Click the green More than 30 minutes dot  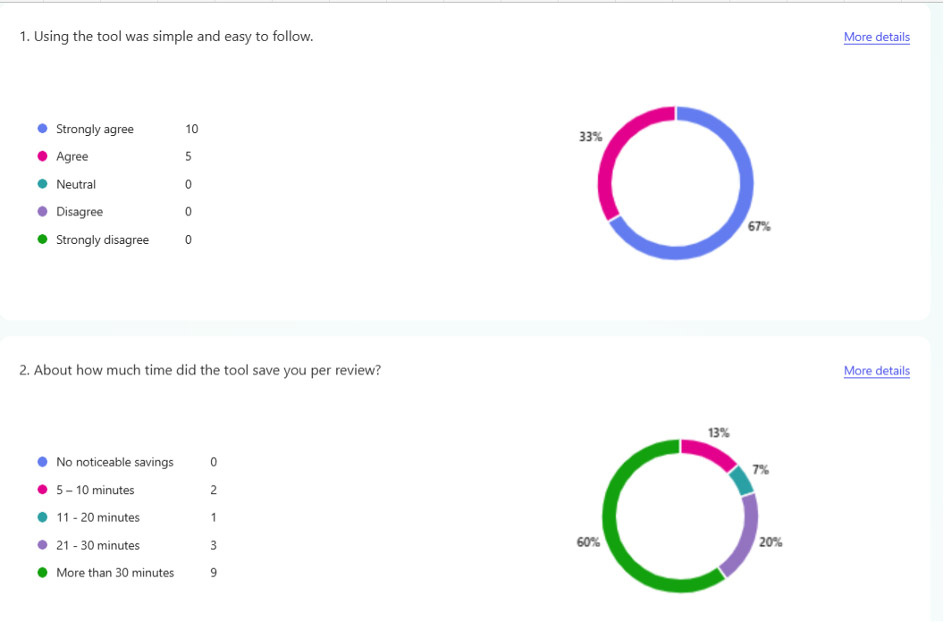pyautogui.click(x=42, y=573)
